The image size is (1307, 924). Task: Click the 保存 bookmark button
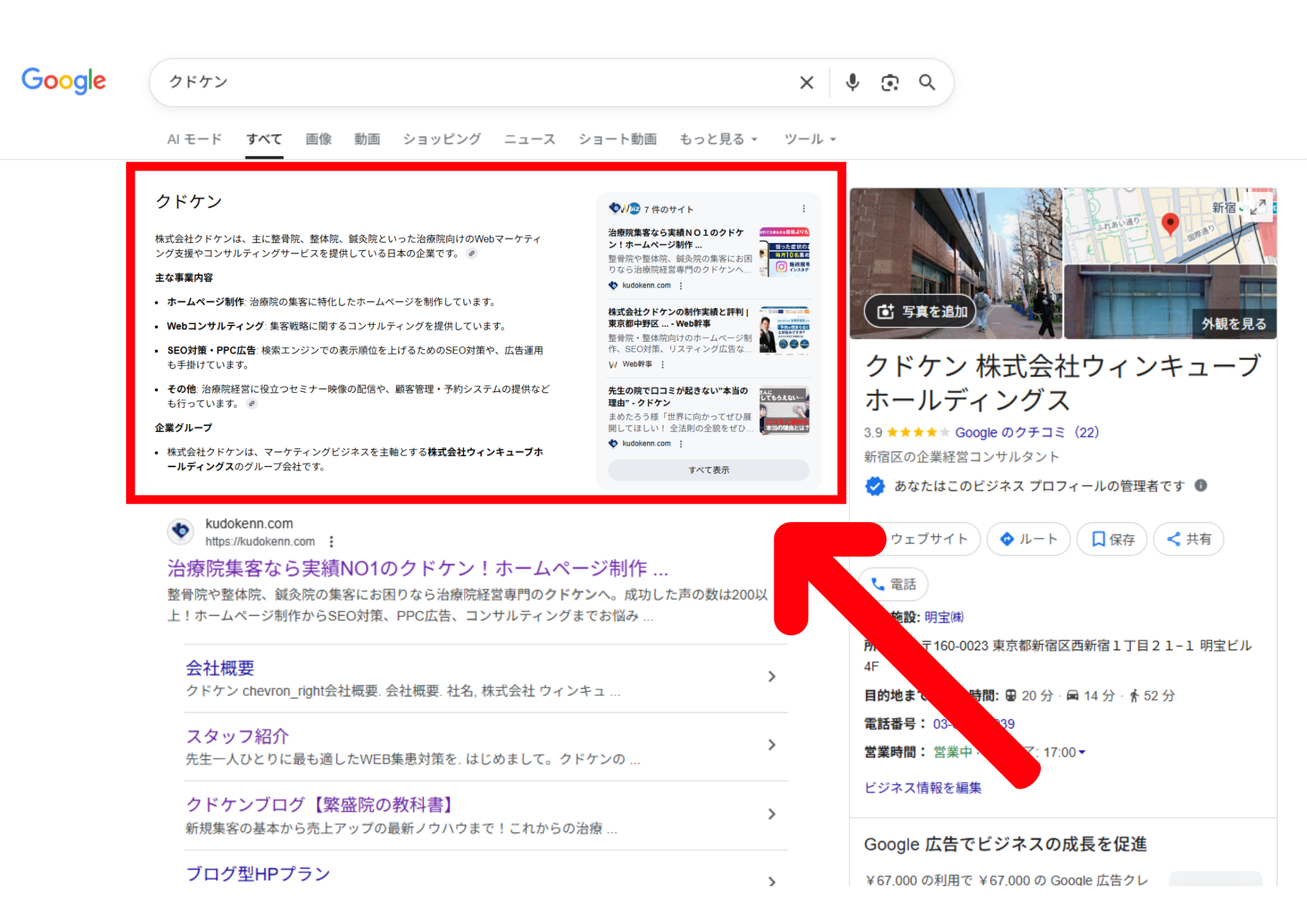tap(1112, 539)
